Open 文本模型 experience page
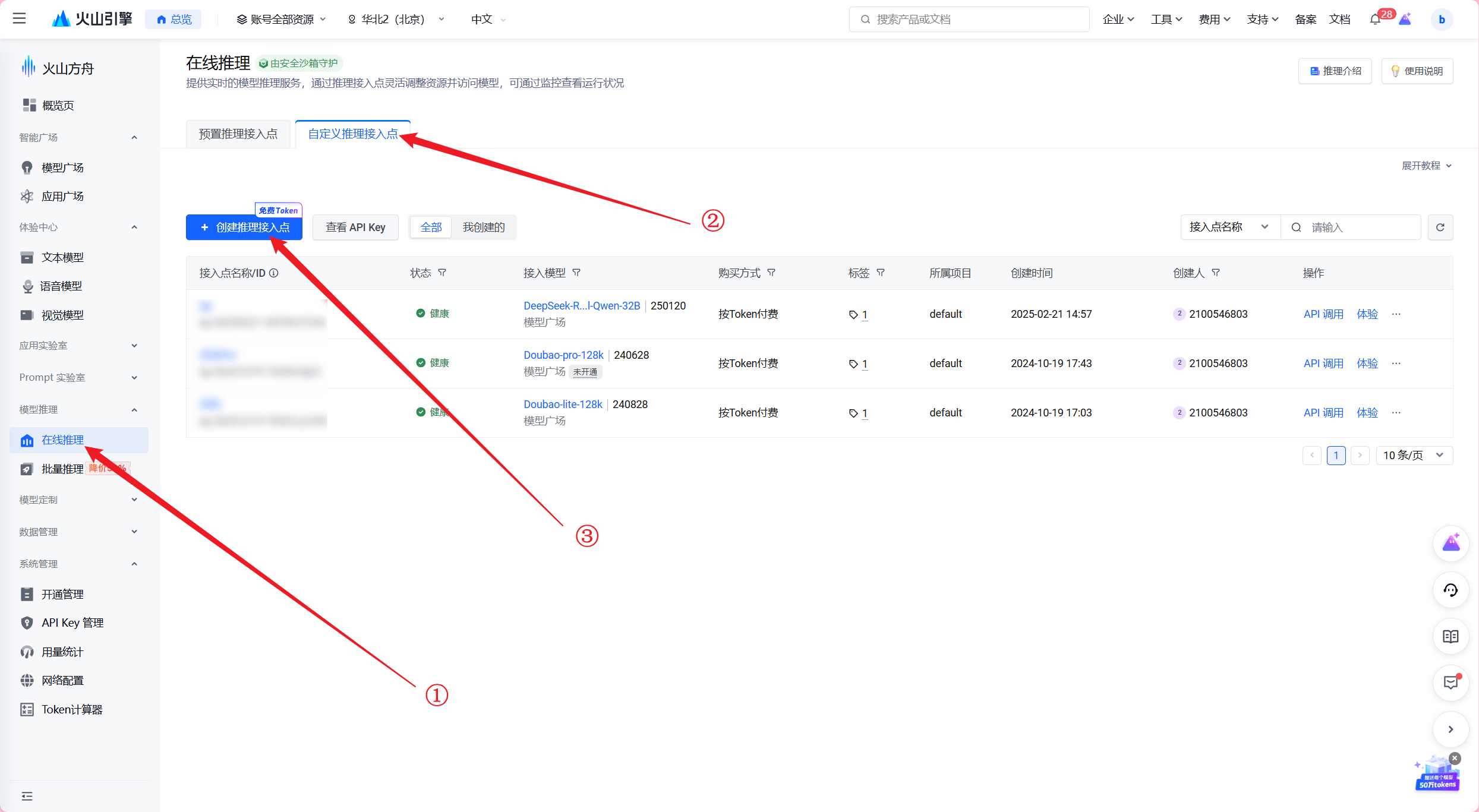Image resolution: width=1479 pixels, height=812 pixels. [x=62, y=257]
